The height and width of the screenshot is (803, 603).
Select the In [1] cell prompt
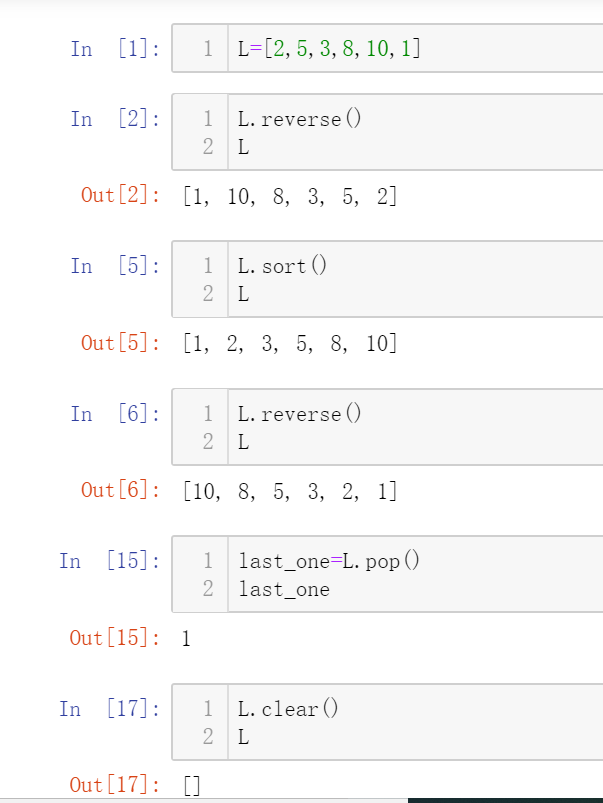115,48
